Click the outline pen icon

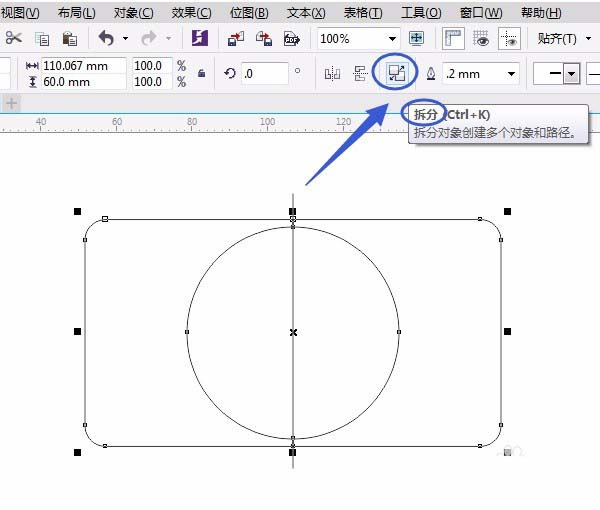pyautogui.click(x=431, y=73)
